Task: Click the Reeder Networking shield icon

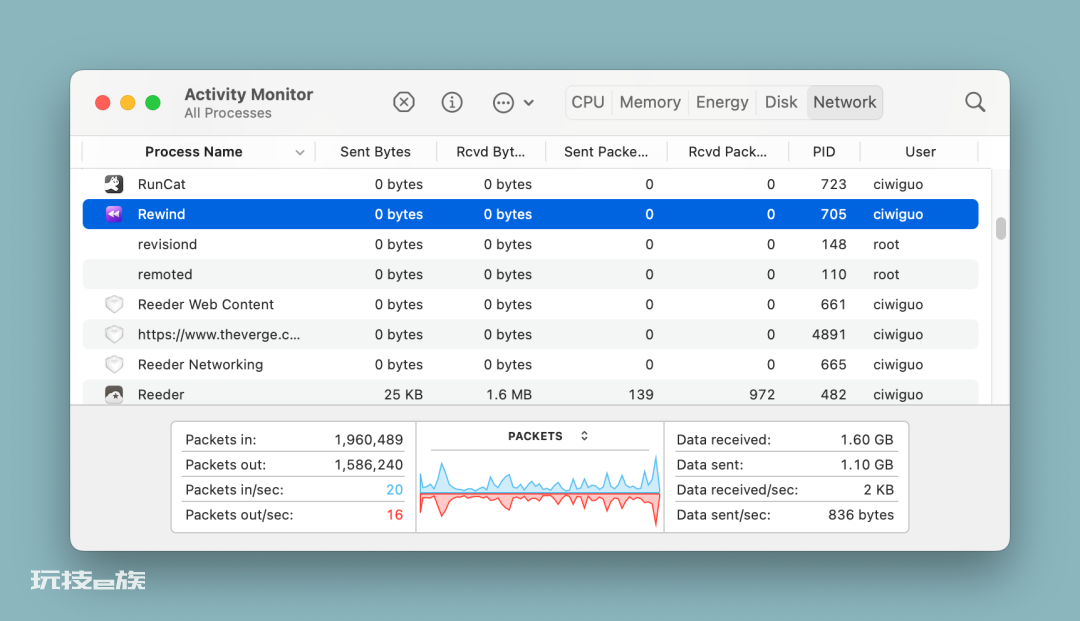Action: [x=114, y=364]
